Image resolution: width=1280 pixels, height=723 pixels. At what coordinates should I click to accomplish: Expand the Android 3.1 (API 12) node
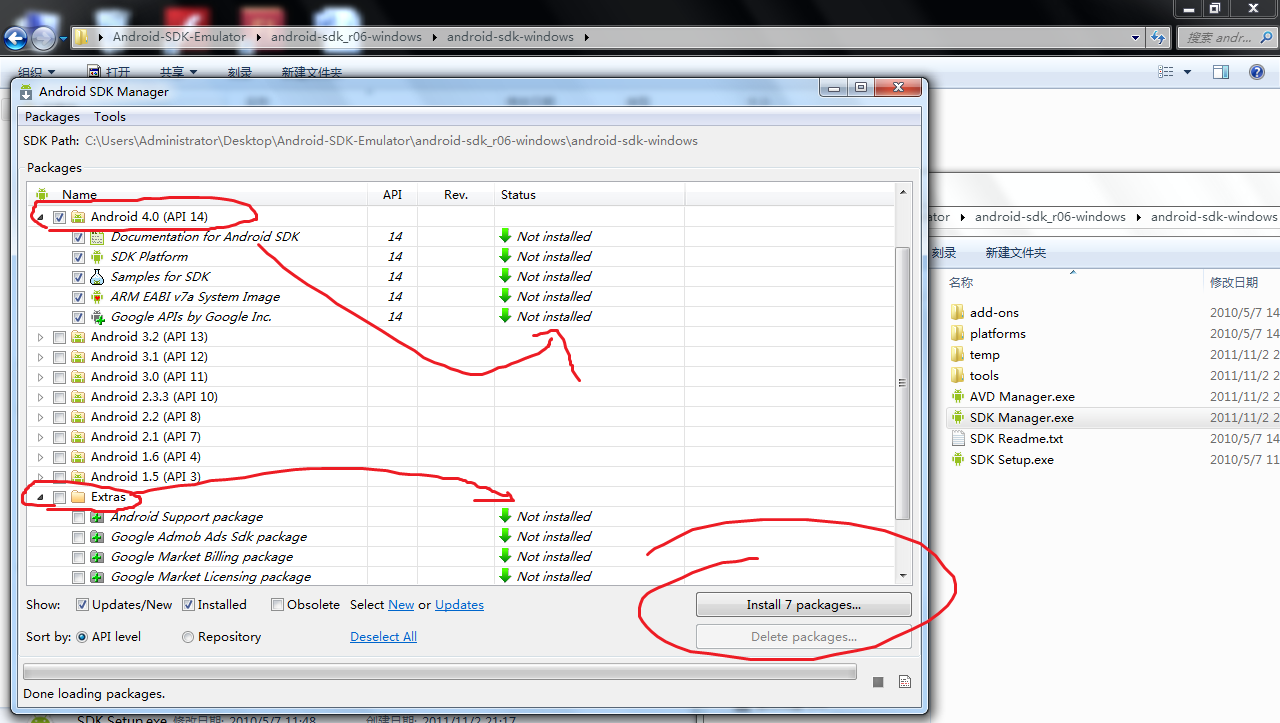pos(40,357)
